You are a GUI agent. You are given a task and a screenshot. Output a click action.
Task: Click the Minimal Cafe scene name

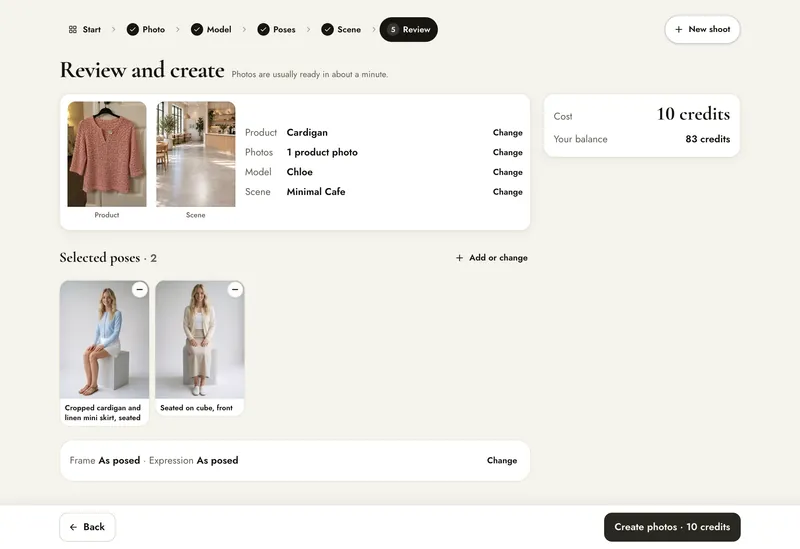click(x=316, y=192)
